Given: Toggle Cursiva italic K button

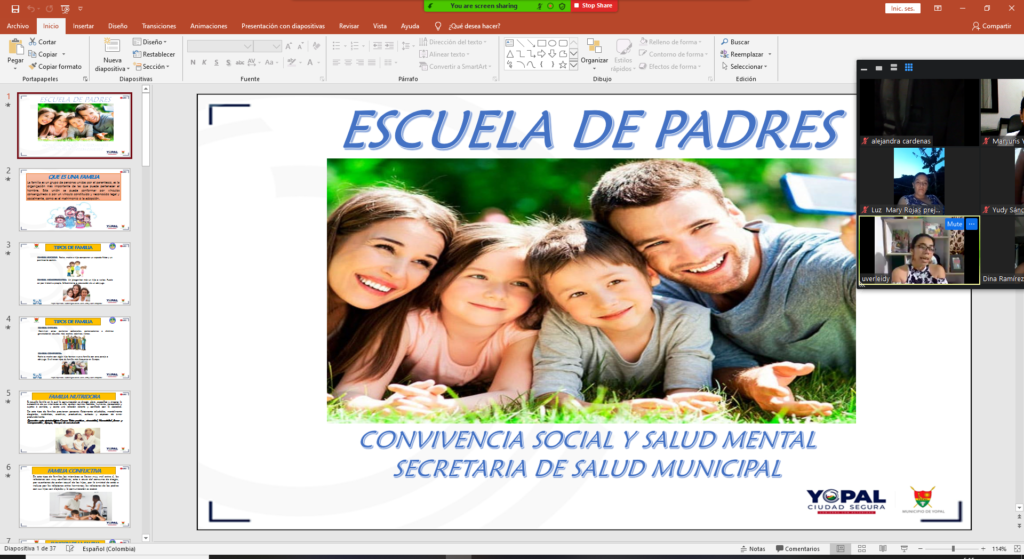Looking at the screenshot, I should tap(204, 63).
